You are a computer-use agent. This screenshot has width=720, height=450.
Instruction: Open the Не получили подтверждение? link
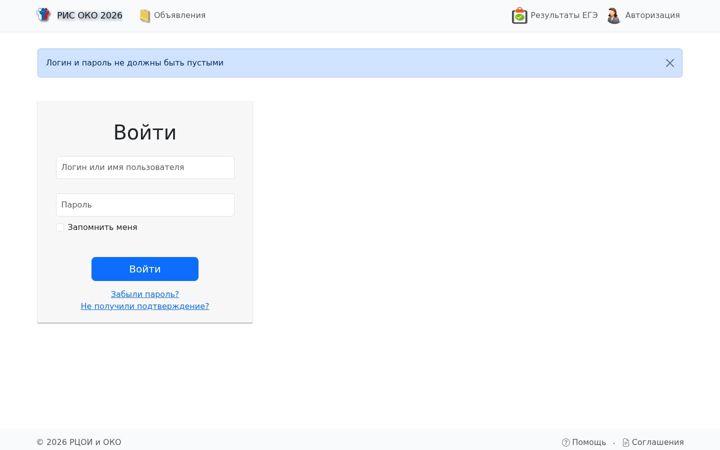[145, 306]
